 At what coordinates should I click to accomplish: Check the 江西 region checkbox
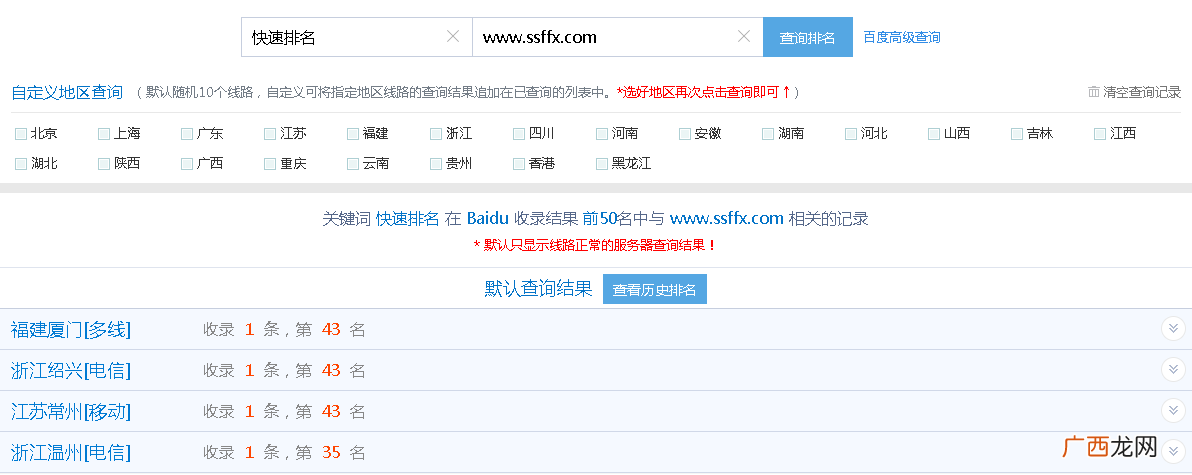click(x=1099, y=135)
